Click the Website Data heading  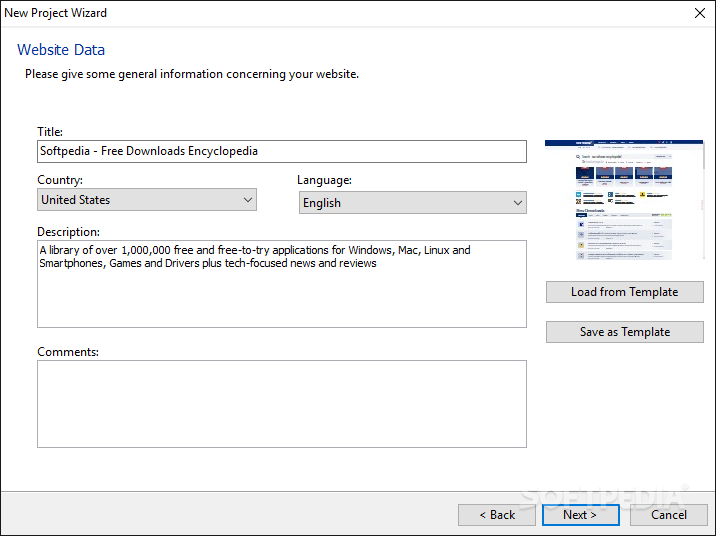tap(61, 50)
